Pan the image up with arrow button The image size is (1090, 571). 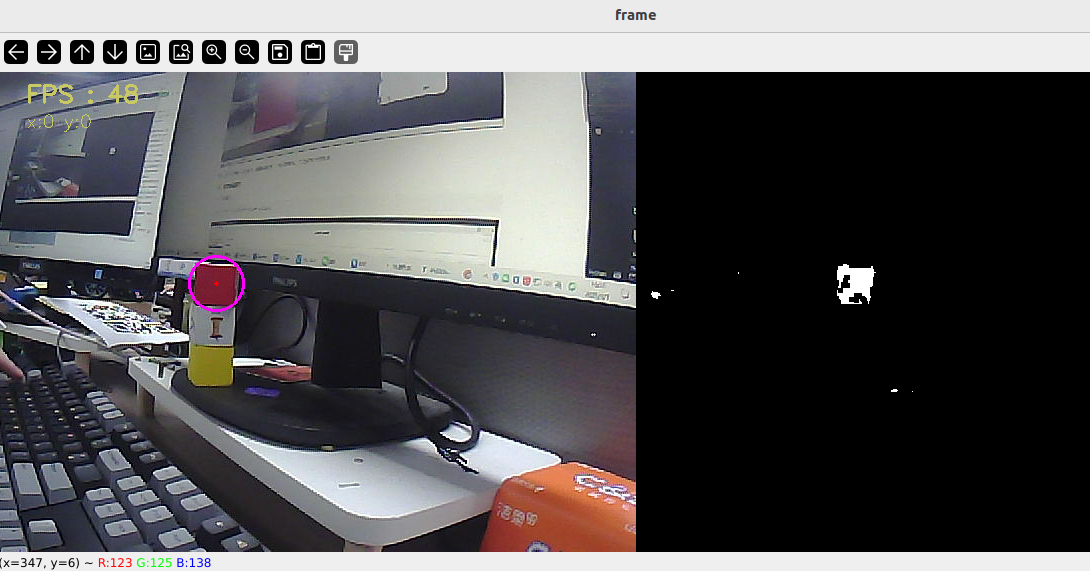[x=82, y=52]
